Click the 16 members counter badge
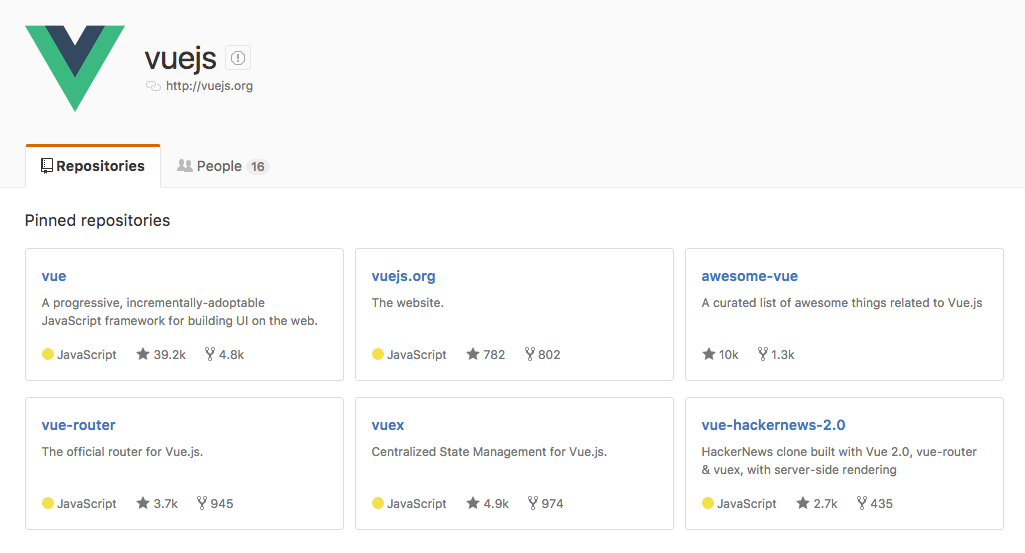The width and height of the screenshot is (1025, 553). [x=258, y=167]
